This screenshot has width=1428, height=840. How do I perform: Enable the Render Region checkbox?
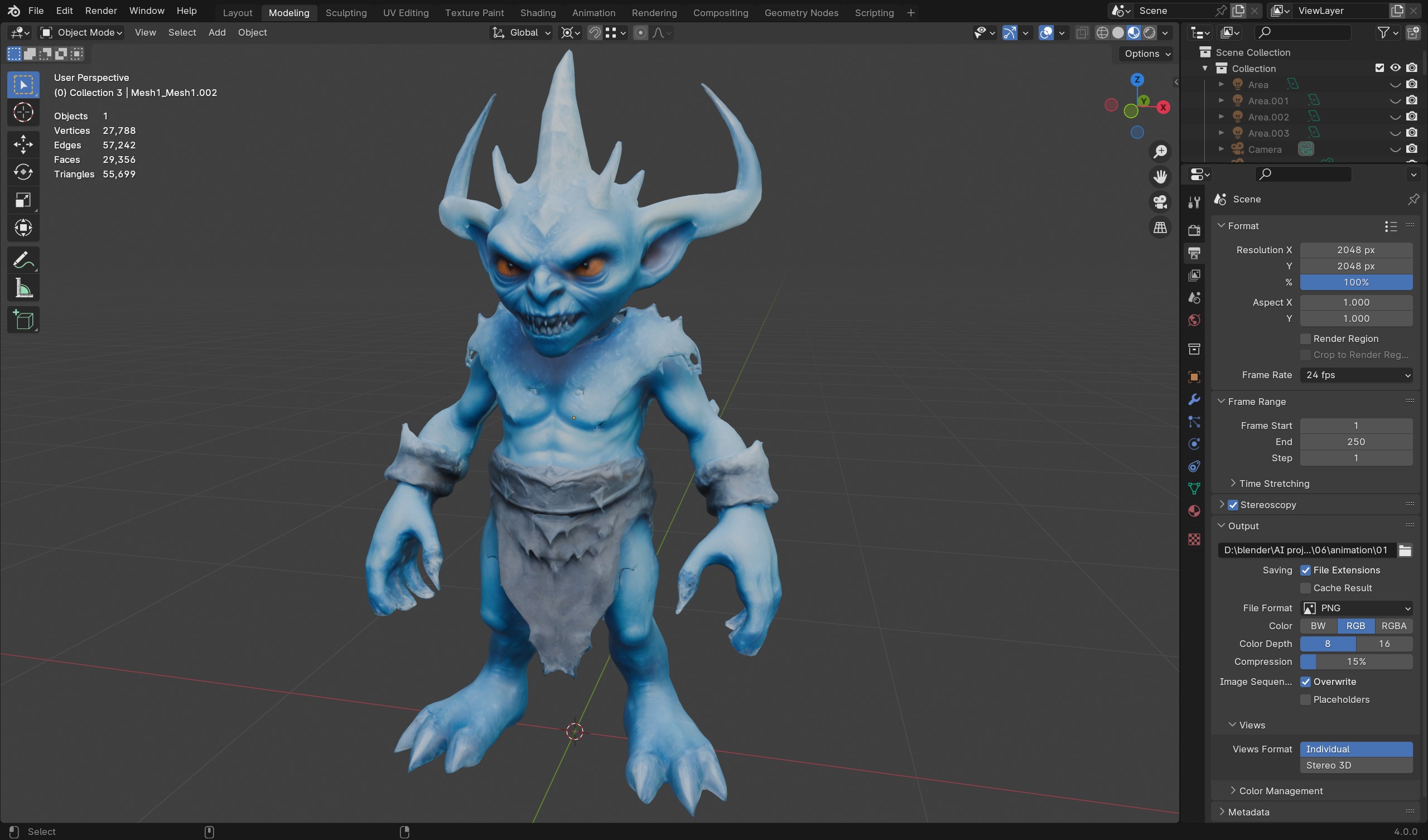click(1305, 339)
